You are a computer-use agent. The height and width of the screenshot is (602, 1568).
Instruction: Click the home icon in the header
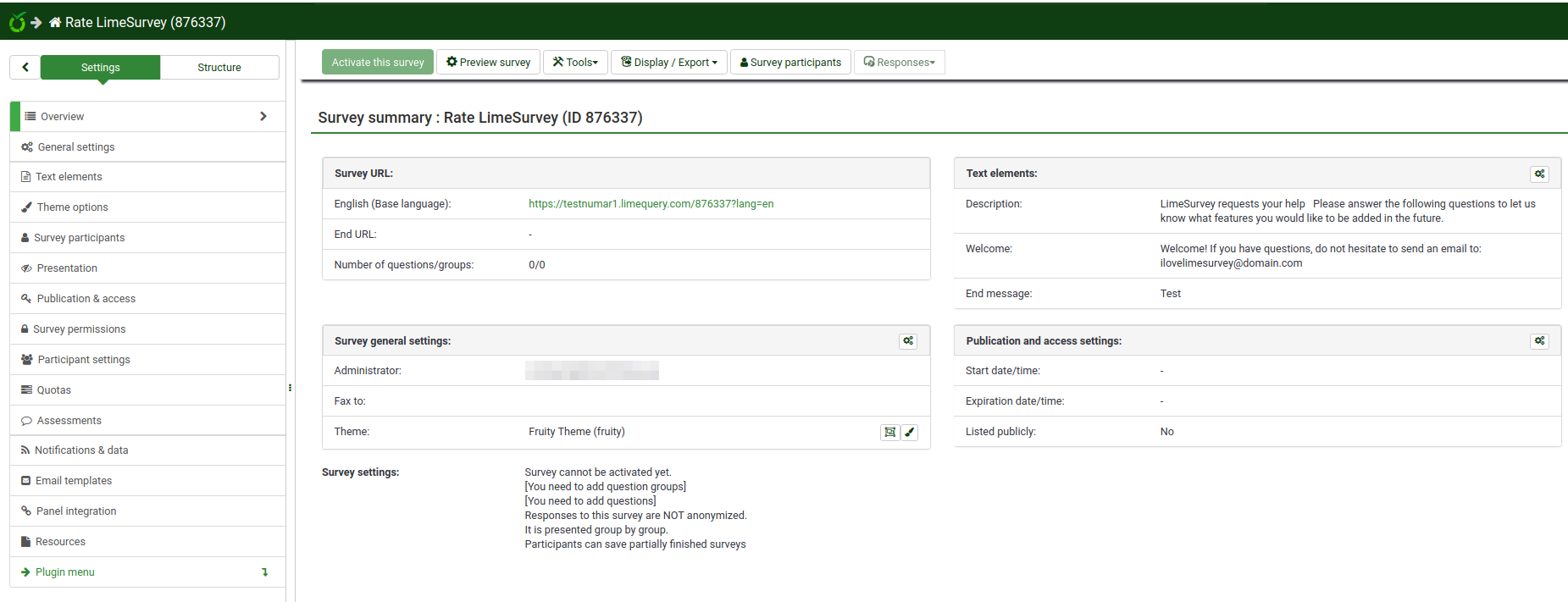[x=55, y=22]
